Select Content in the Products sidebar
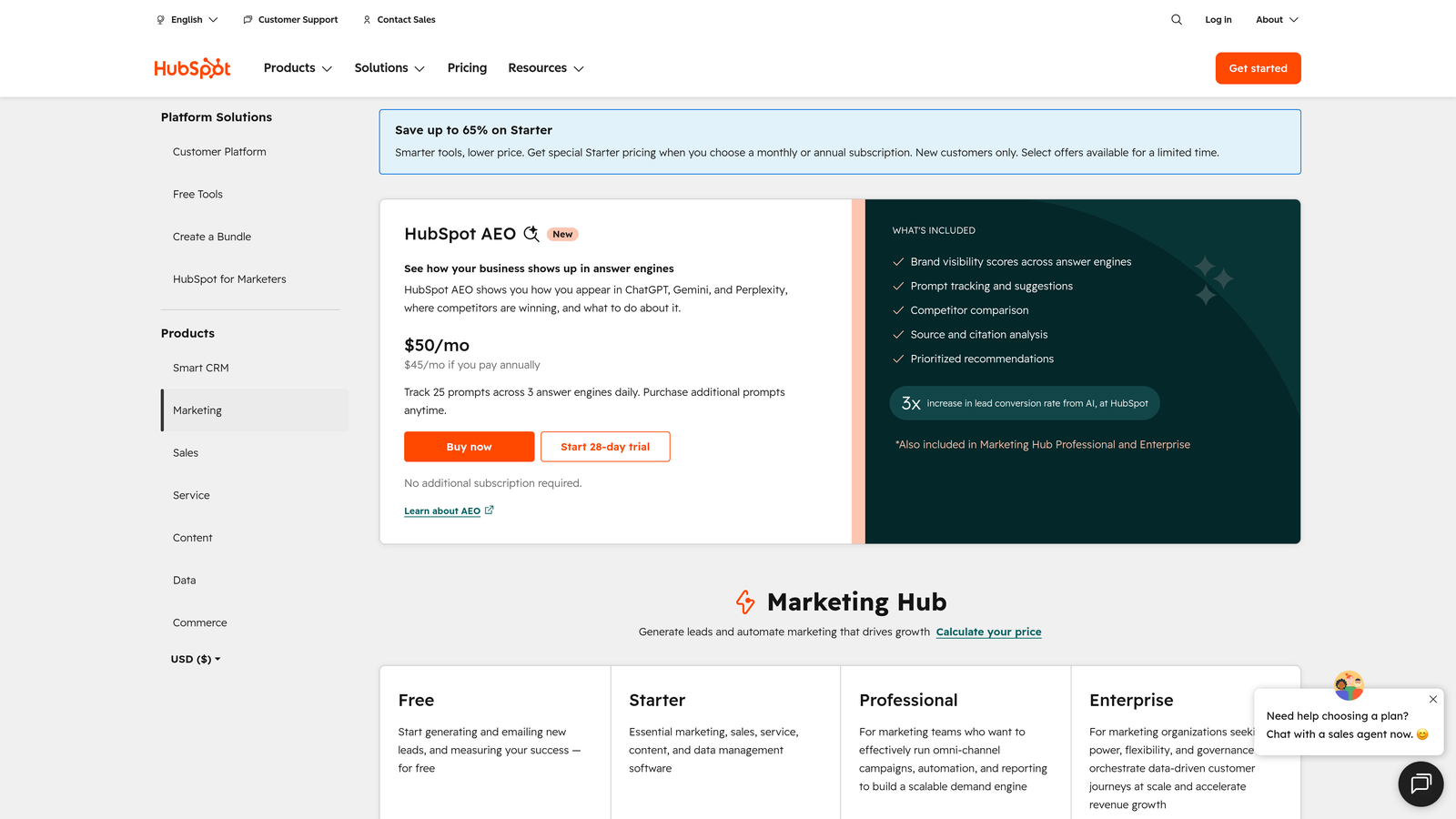The height and width of the screenshot is (819, 1456). pyautogui.click(x=193, y=538)
